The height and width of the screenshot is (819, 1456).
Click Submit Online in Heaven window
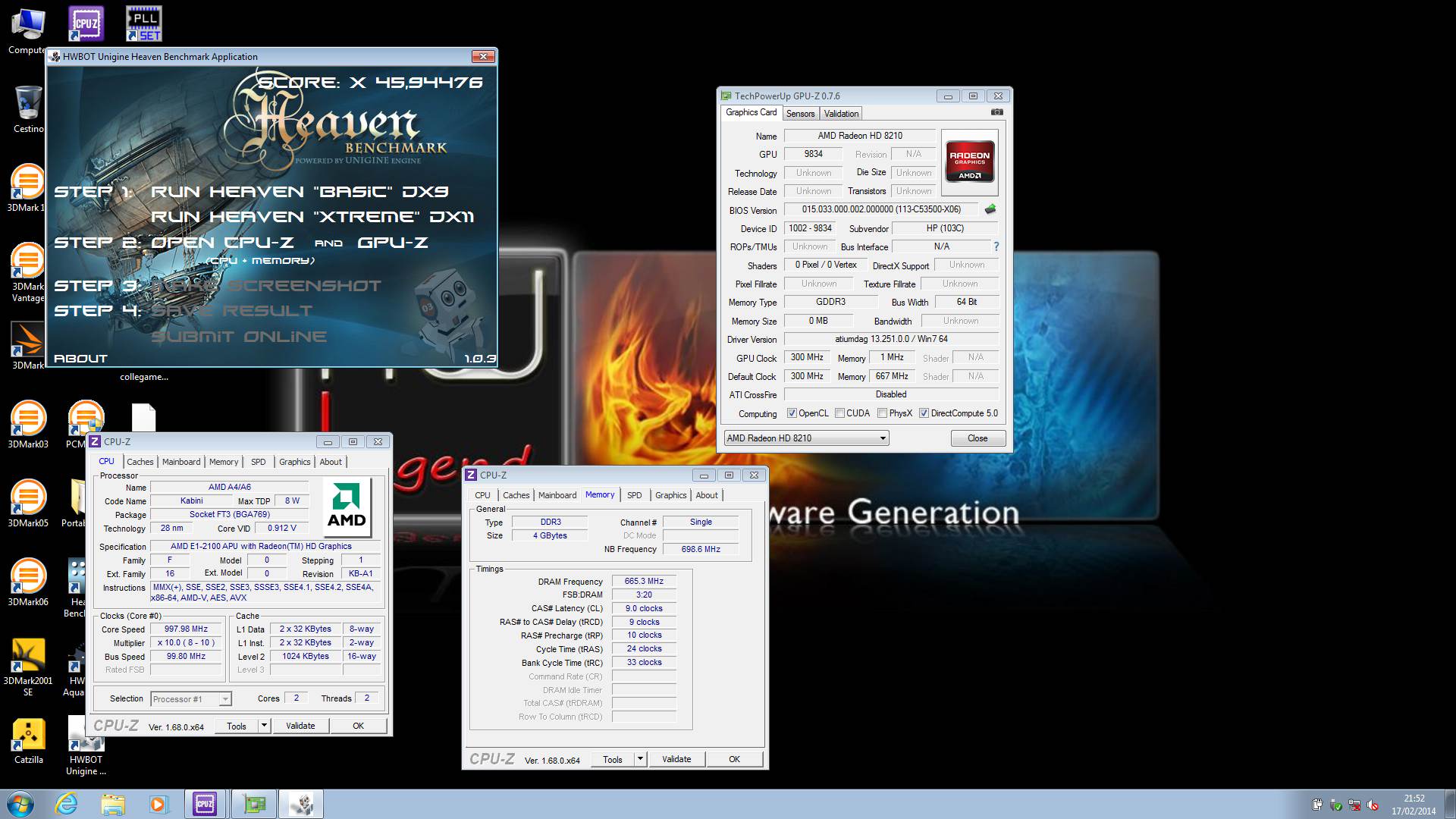(239, 337)
